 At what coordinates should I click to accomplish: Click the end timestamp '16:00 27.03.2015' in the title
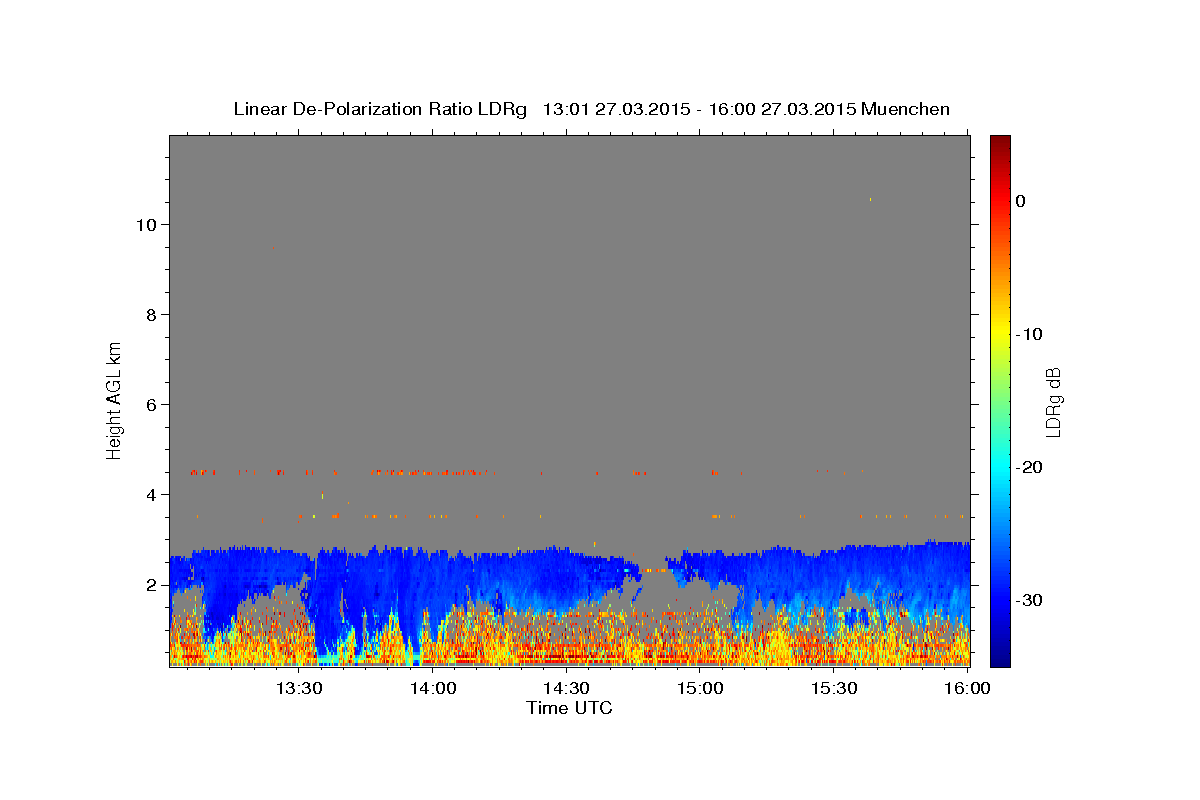click(x=781, y=109)
